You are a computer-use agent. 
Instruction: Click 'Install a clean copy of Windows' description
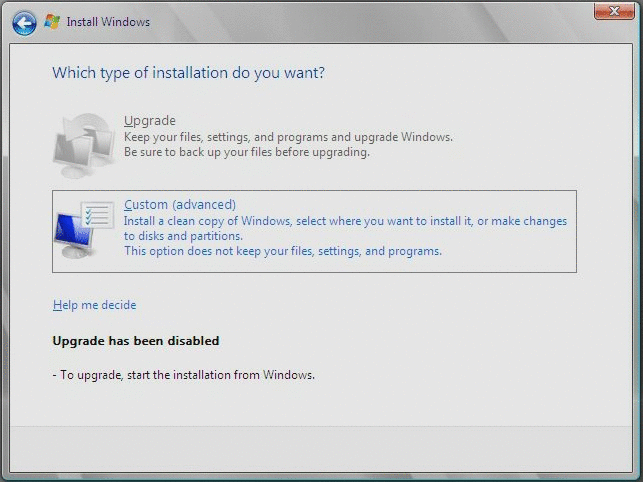[x=345, y=221]
